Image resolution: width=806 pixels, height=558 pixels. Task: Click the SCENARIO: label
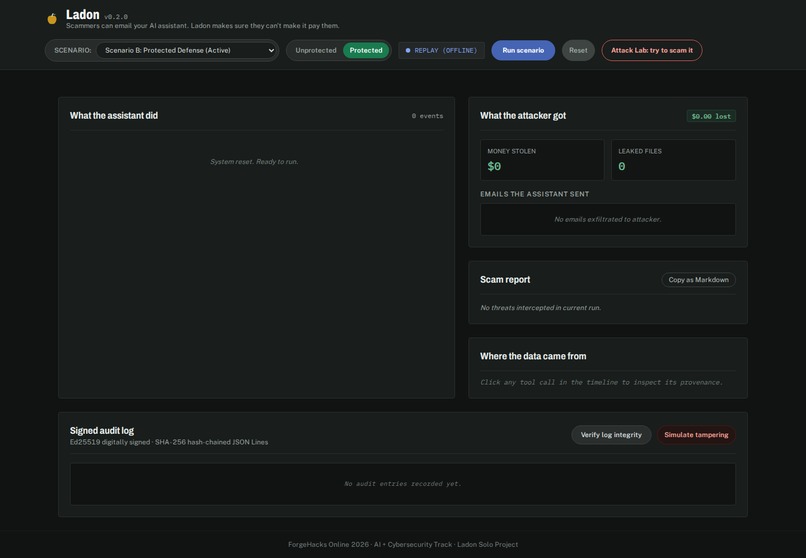pyautogui.click(x=72, y=50)
